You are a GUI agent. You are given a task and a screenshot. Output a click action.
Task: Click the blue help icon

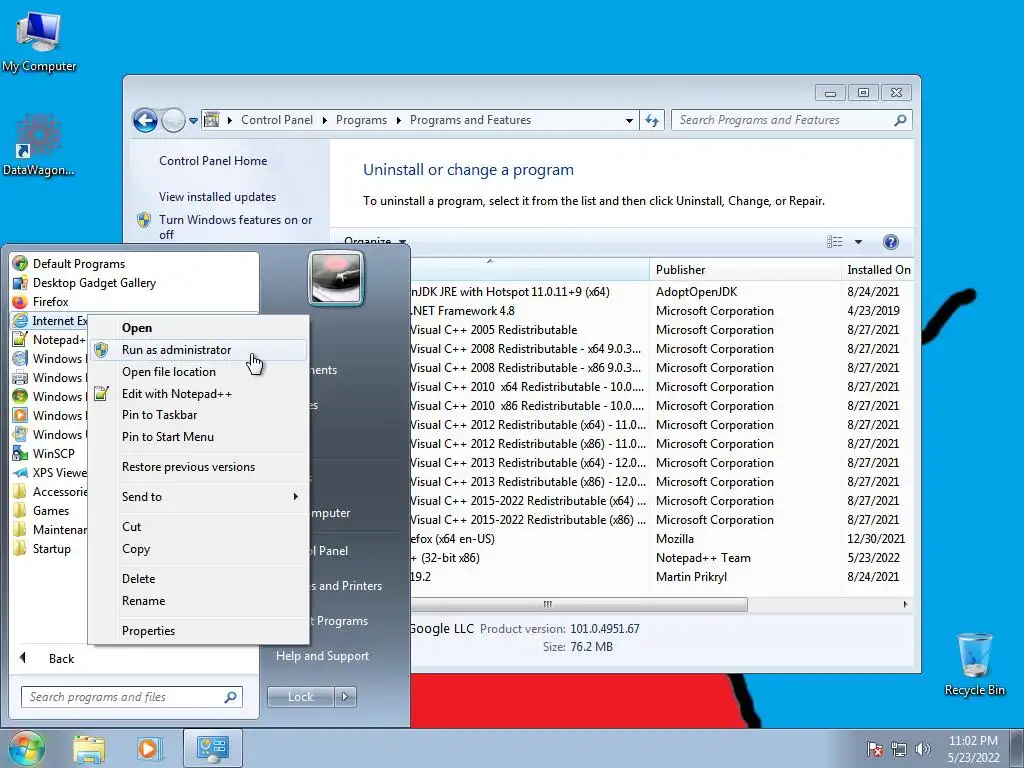coord(891,242)
